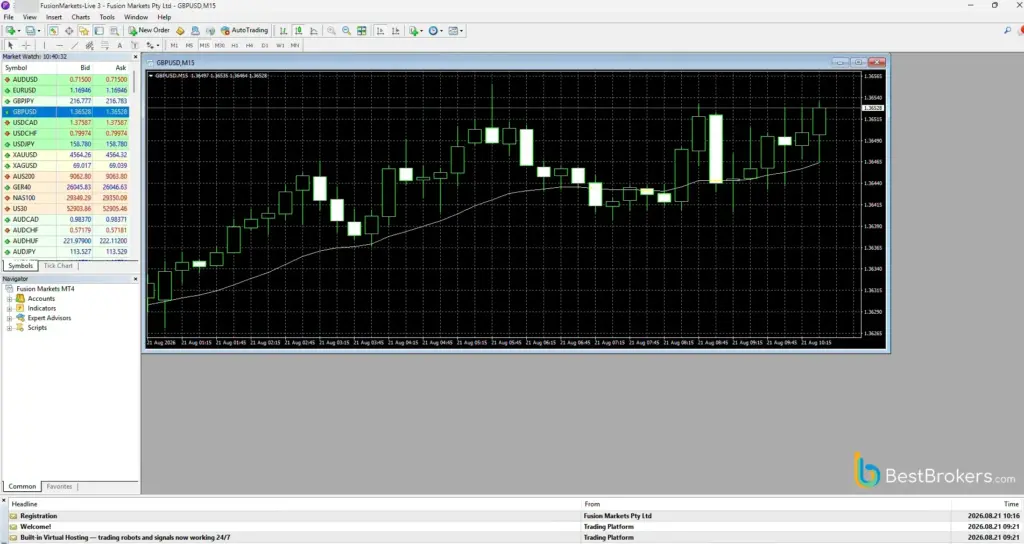Select the Draw horizontal line tool
The height and width of the screenshot is (544, 1024).
click(59, 45)
